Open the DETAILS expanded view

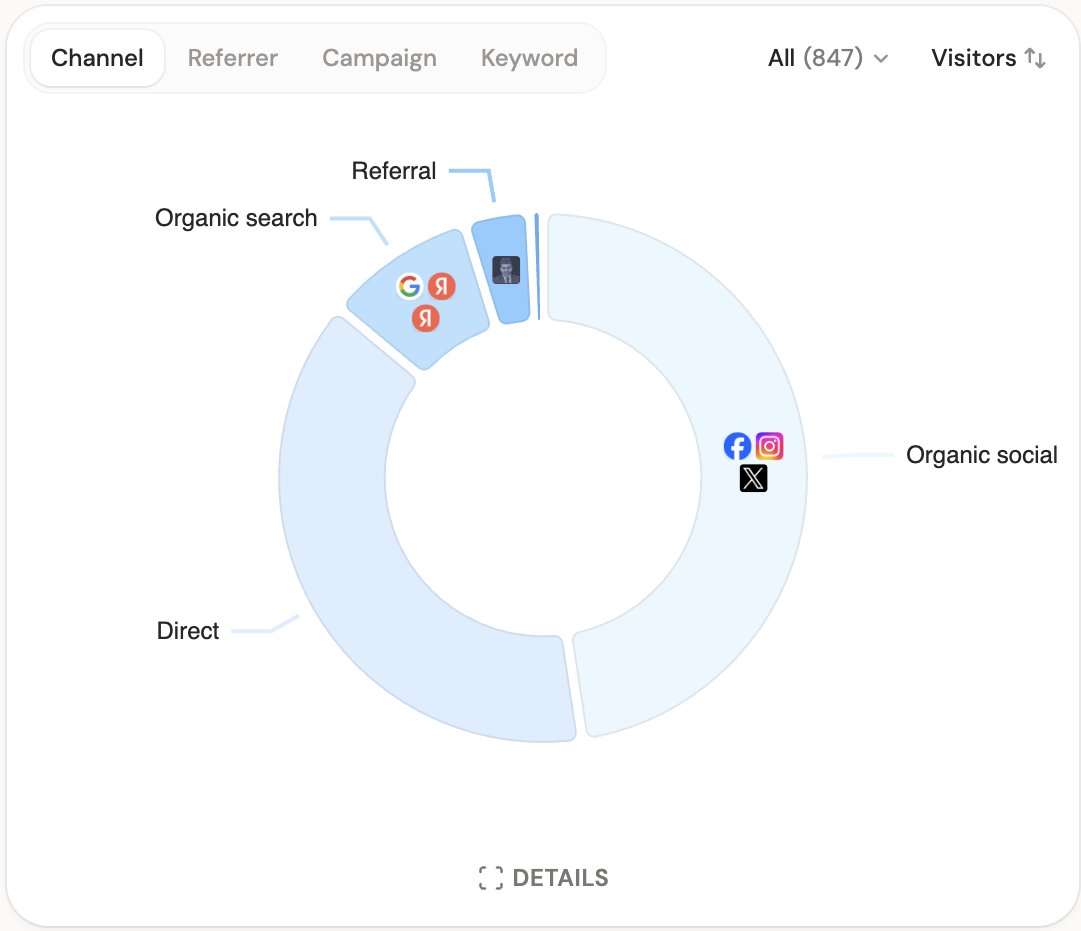[x=543, y=878]
